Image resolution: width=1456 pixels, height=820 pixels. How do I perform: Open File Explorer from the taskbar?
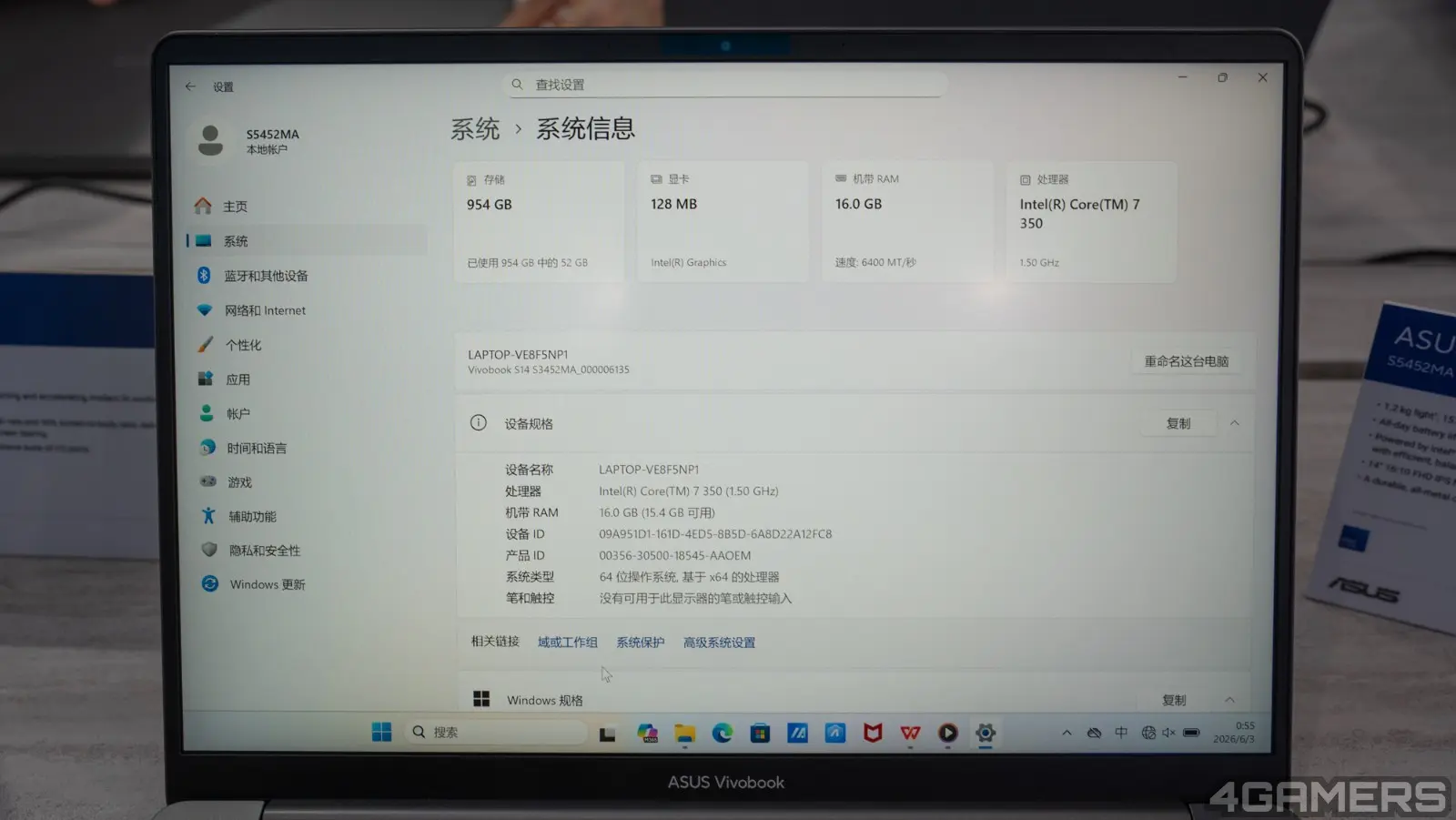pyautogui.click(x=685, y=733)
